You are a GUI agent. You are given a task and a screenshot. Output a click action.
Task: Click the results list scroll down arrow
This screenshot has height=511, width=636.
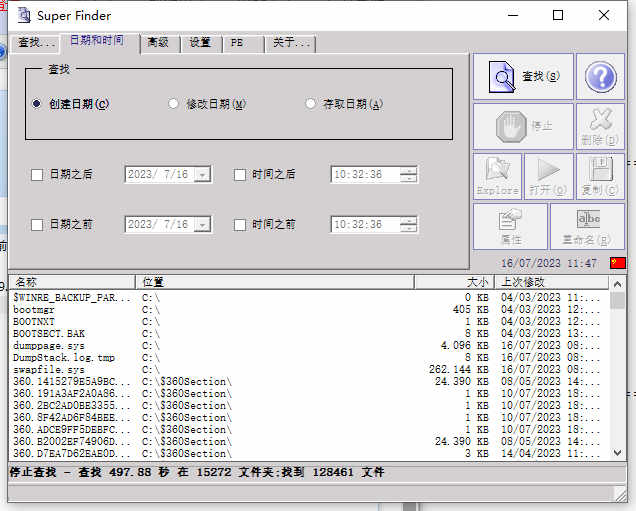[x=618, y=453]
